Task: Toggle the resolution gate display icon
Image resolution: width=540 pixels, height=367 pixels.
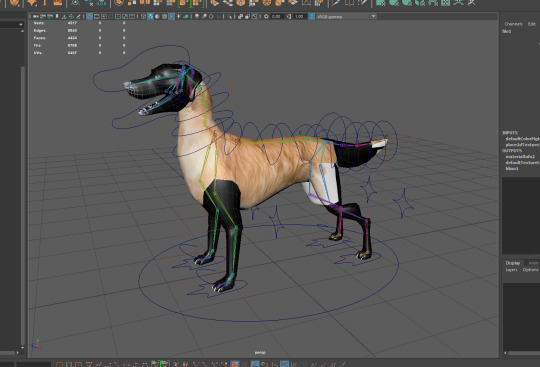Action: (x=104, y=17)
